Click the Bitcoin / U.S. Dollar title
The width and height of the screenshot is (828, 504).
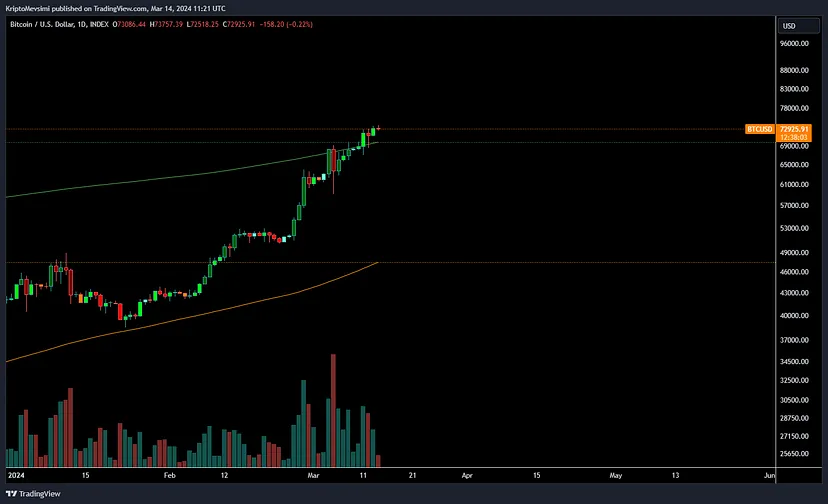(x=42, y=24)
